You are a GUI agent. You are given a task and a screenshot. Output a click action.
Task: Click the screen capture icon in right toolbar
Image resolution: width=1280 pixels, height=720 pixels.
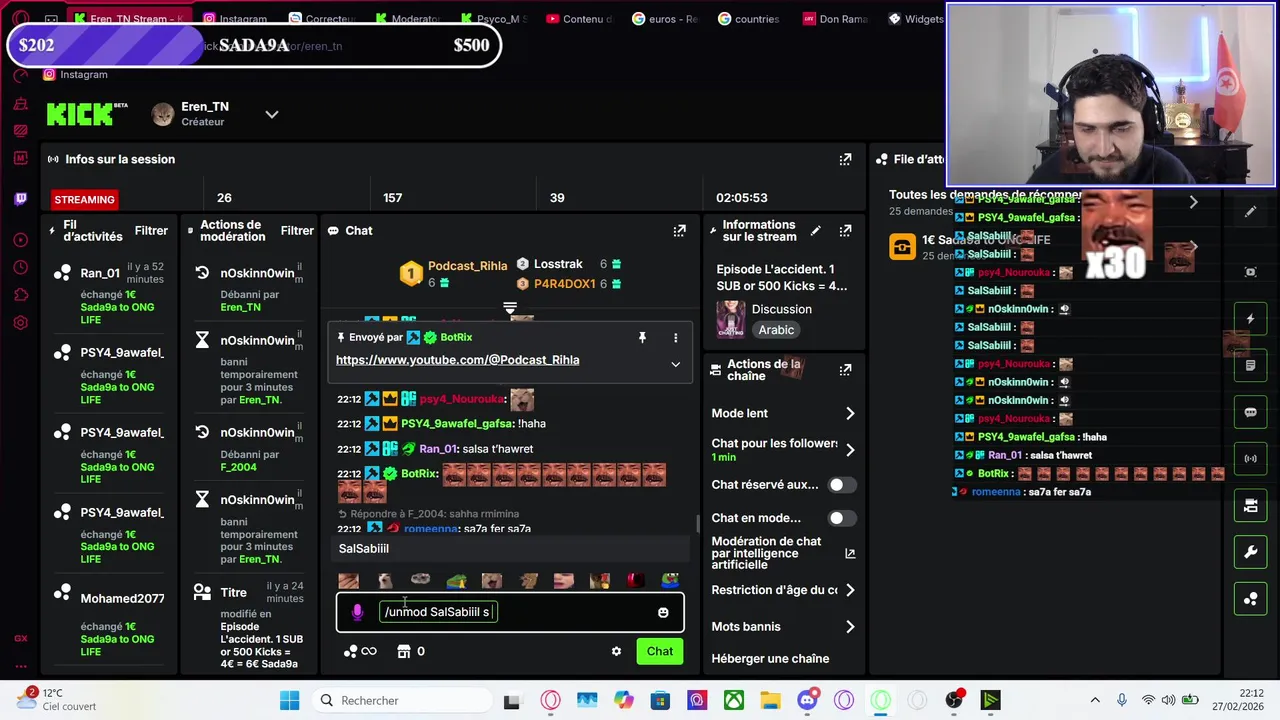point(1250,272)
